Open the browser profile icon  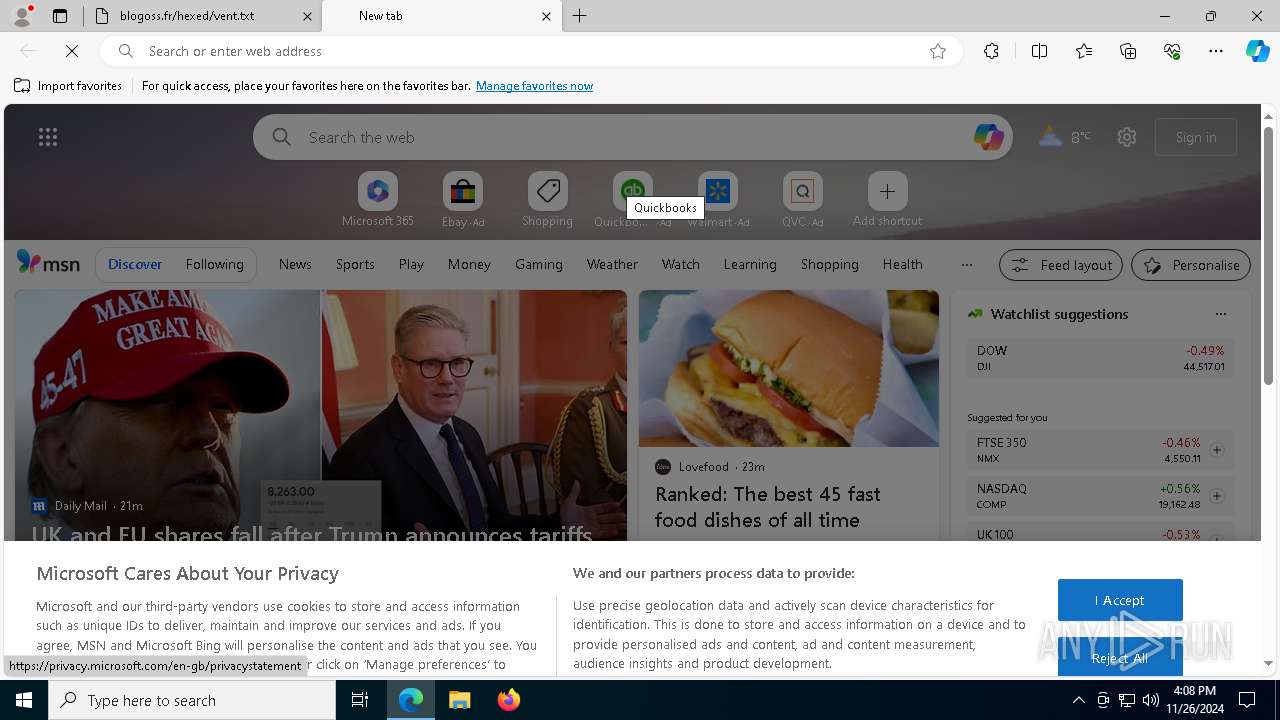click(x=21, y=16)
